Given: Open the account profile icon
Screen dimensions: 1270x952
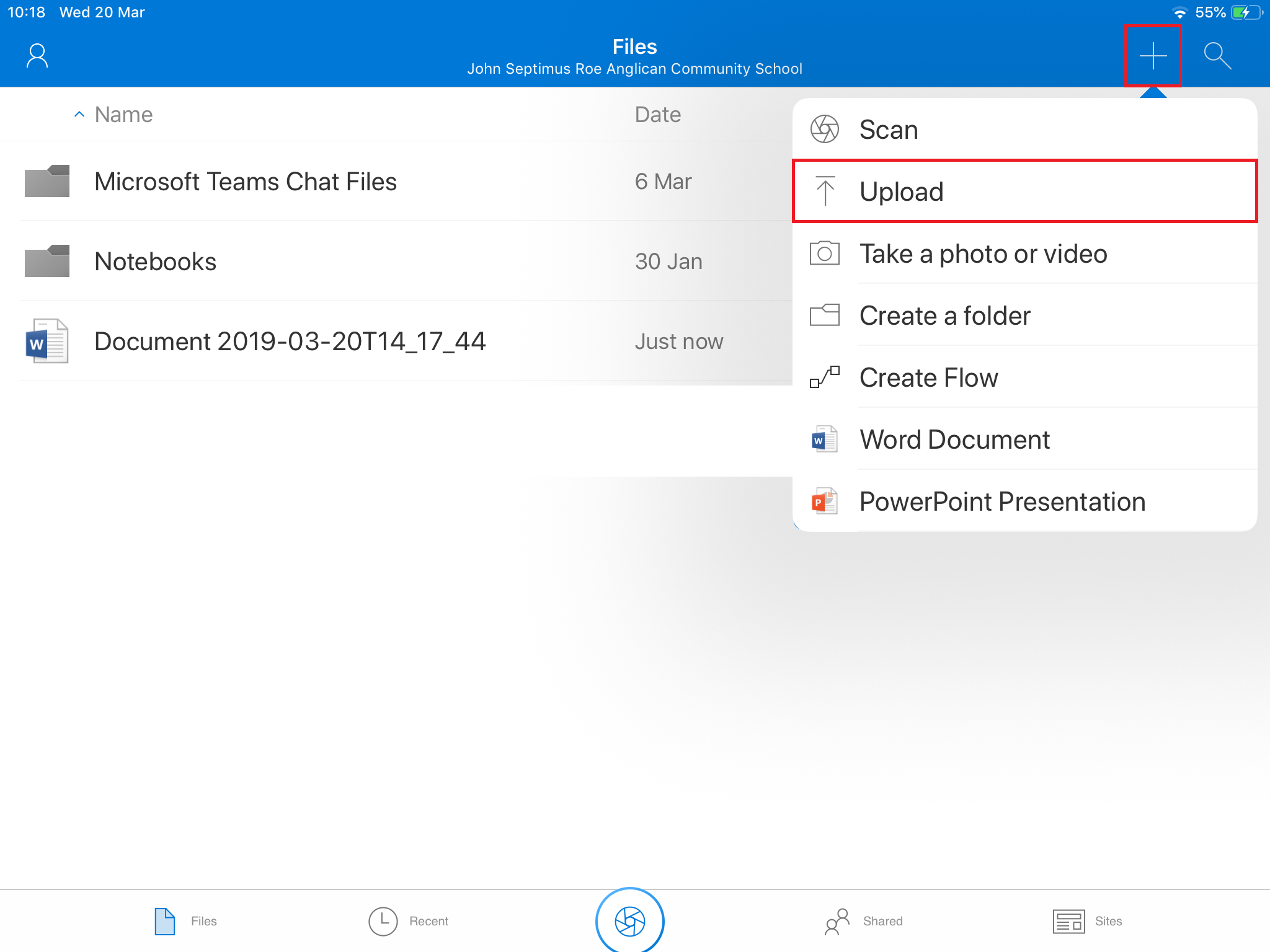Looking at the screenshot, I should (37, 56).
